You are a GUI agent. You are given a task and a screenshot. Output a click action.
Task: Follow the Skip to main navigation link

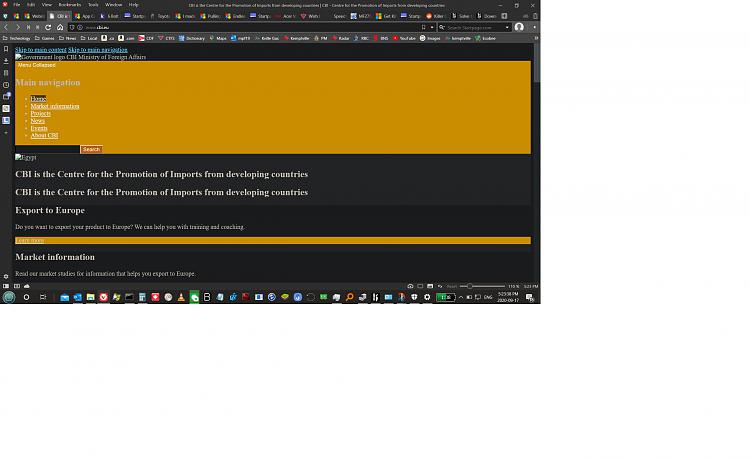(98, 50)
